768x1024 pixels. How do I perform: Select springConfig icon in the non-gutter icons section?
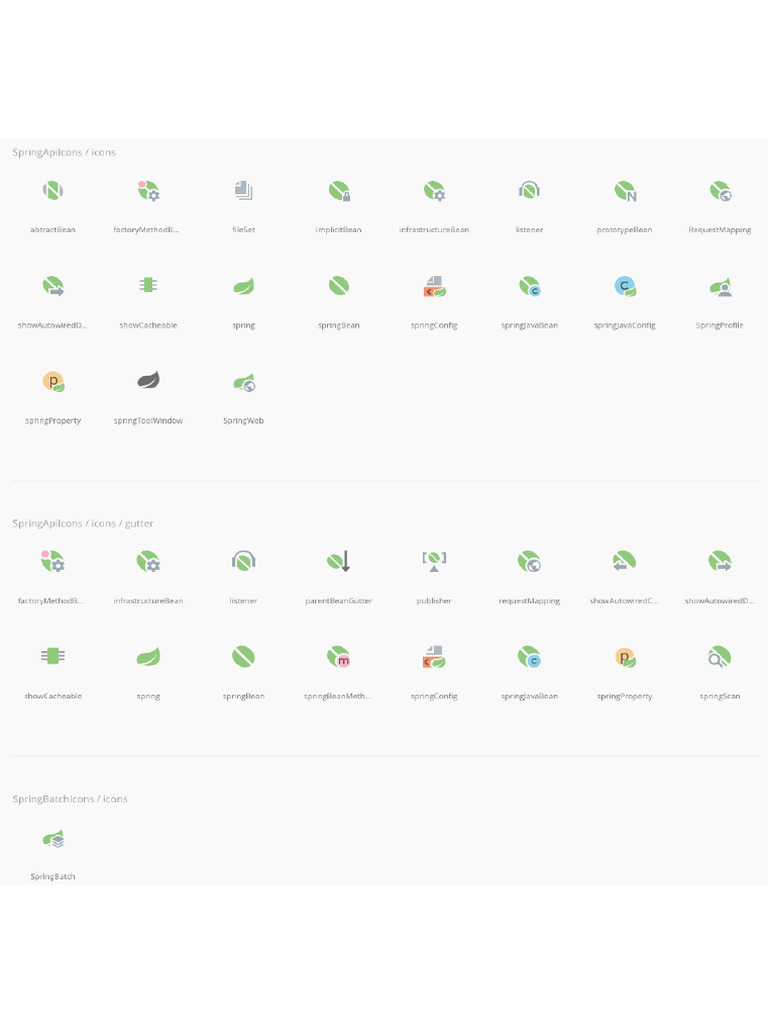pos(434,286)
